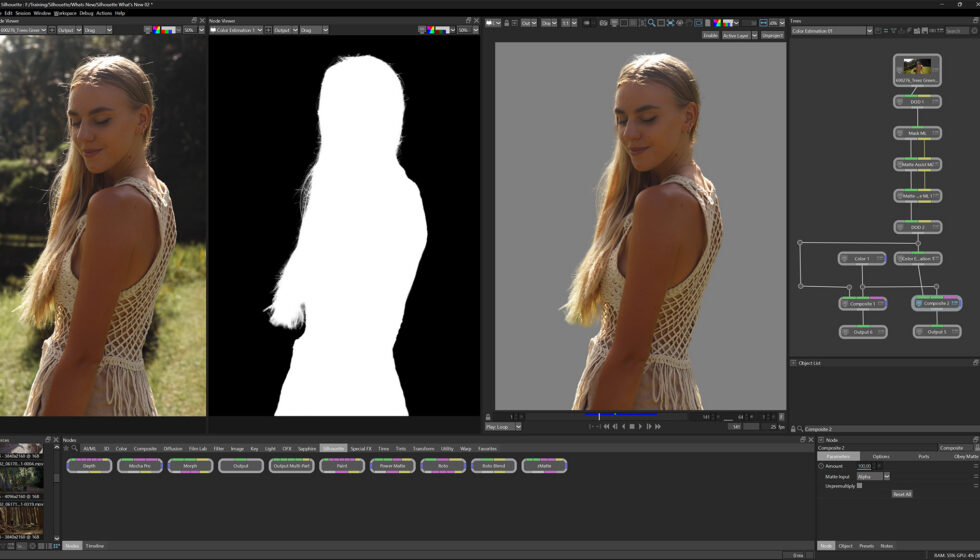Screen dimensions: 980x560
Task: Click the Morph node in node palette
Action: click(x=191, y=466)
